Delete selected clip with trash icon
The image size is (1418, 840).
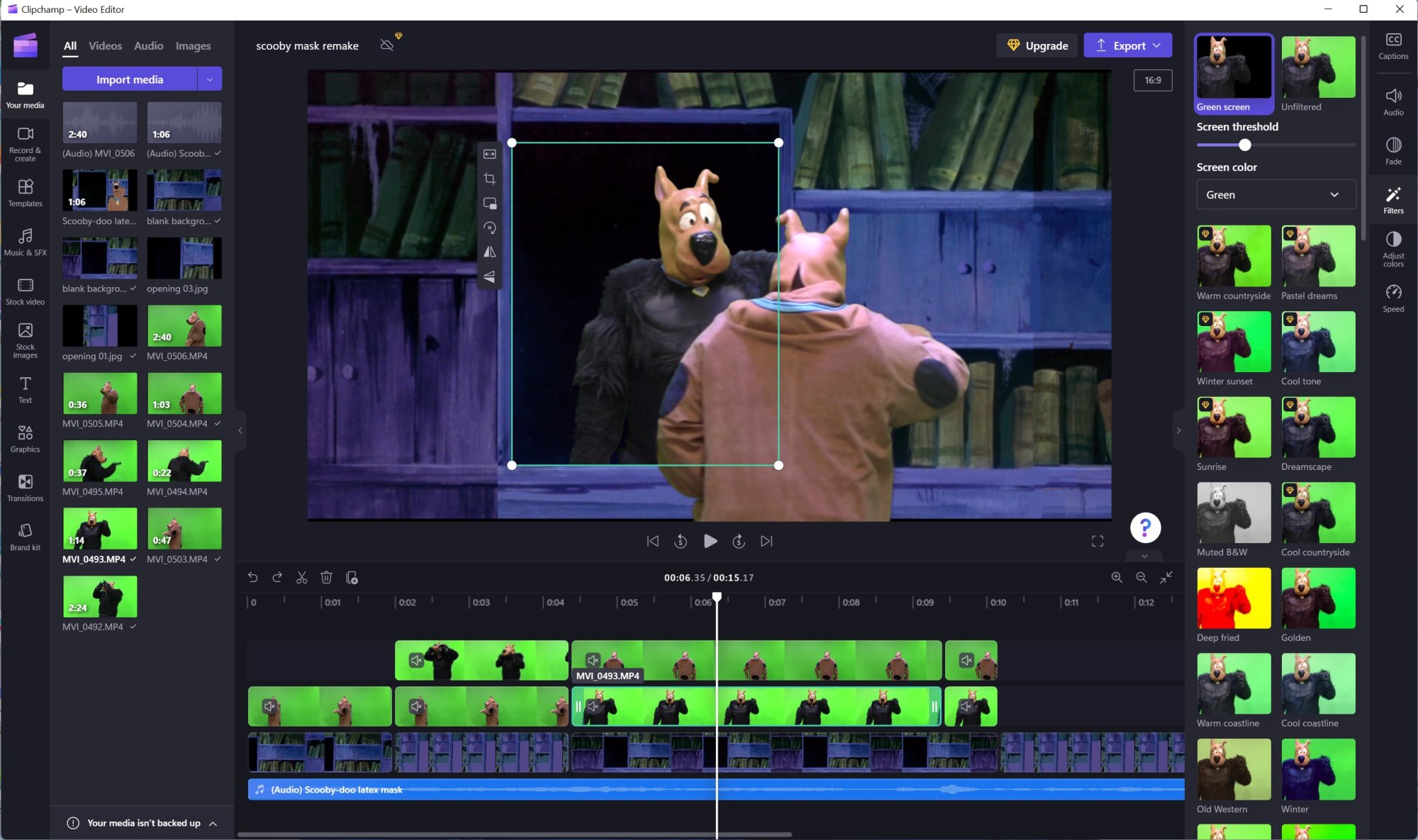tap(326, 578)
